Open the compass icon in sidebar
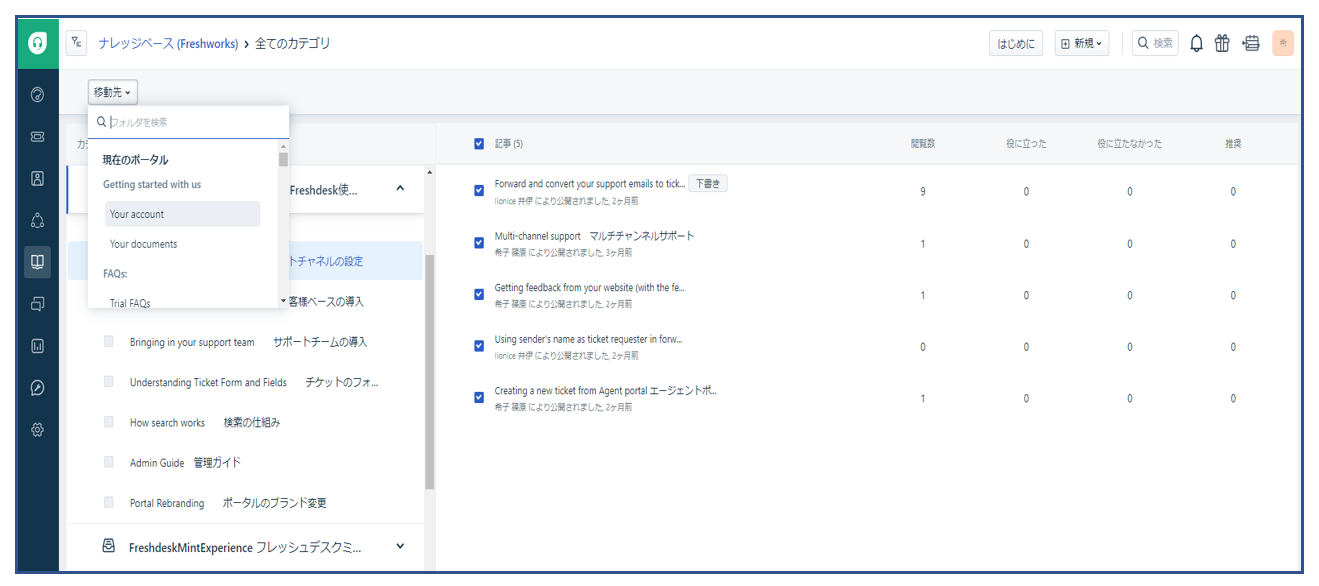 coord(38,387)
